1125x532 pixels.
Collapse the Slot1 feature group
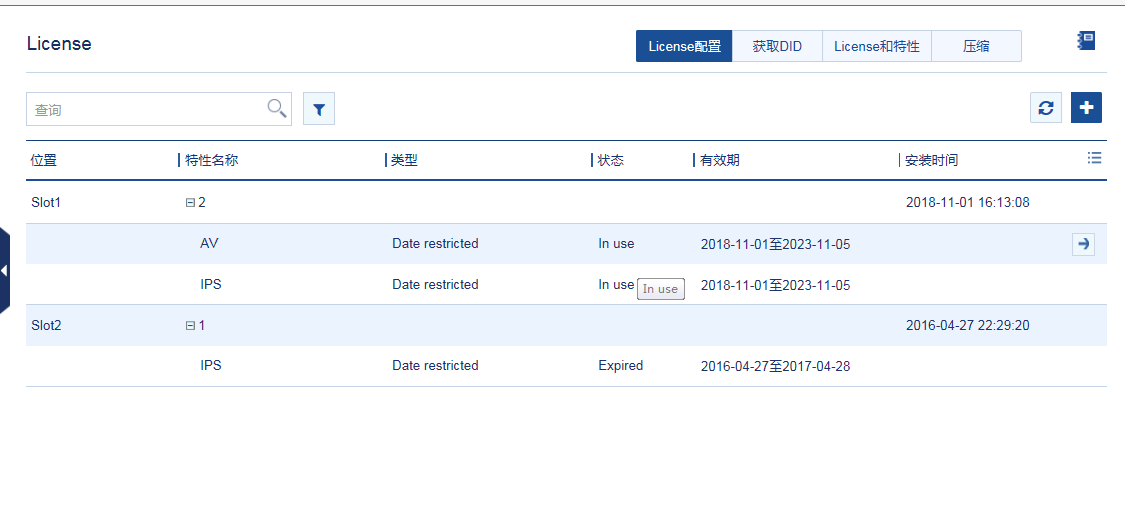pos(190,203)
